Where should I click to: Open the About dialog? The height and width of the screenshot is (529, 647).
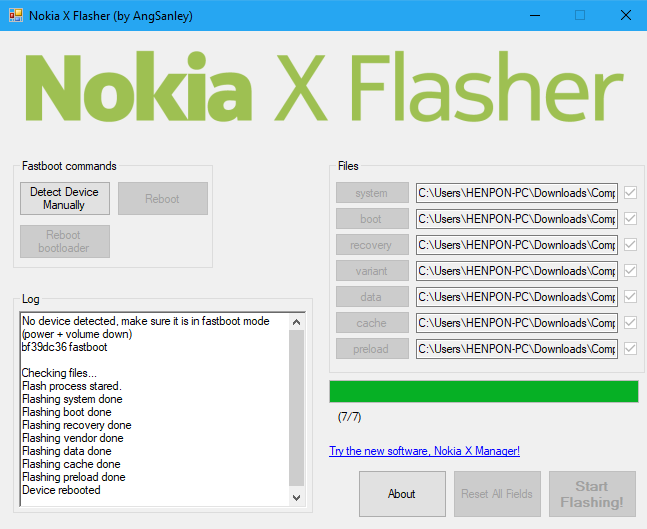(402, 494)
